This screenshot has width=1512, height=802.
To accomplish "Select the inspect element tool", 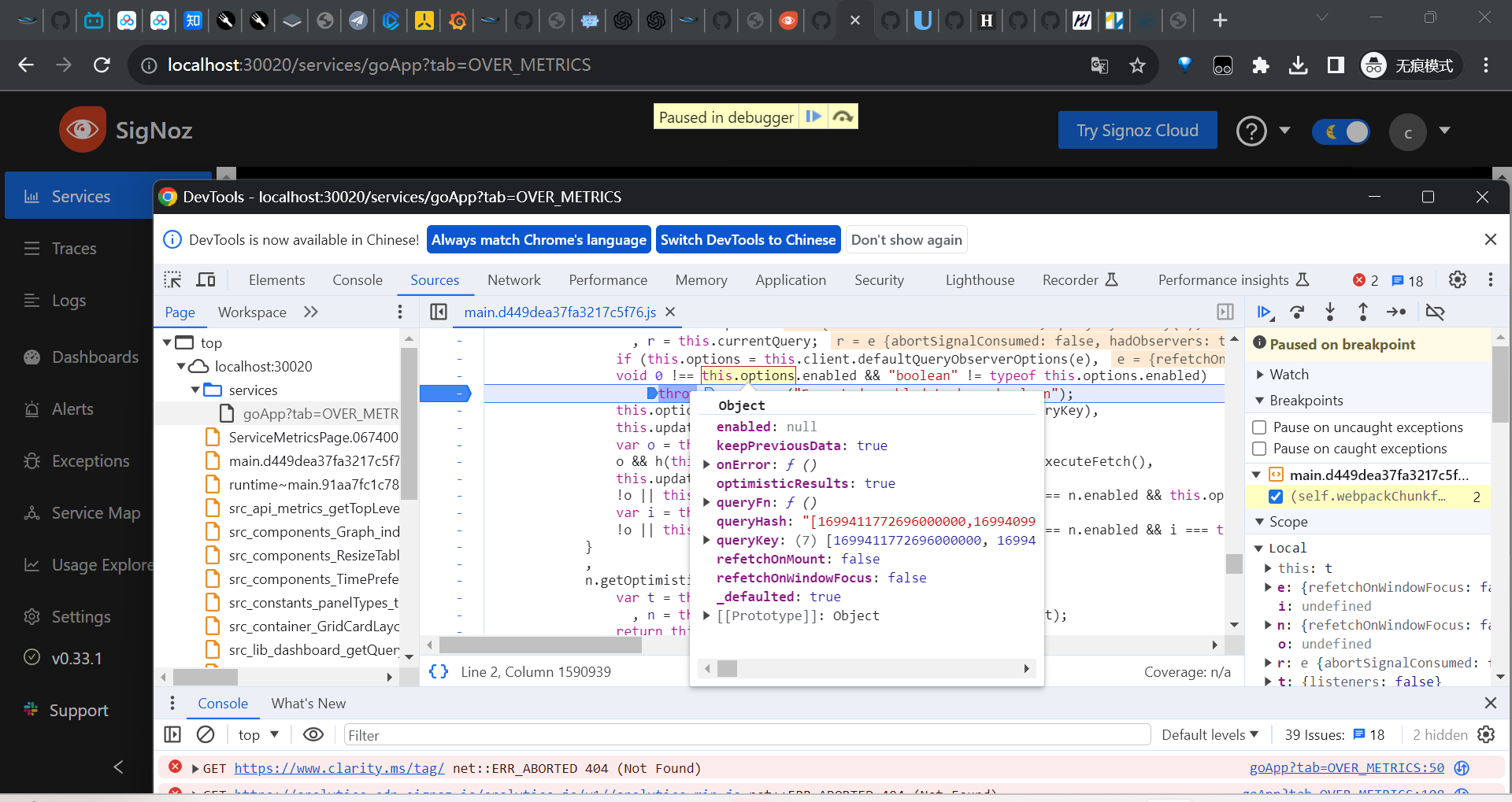I will pyautogui.click(x=172, y=279).
